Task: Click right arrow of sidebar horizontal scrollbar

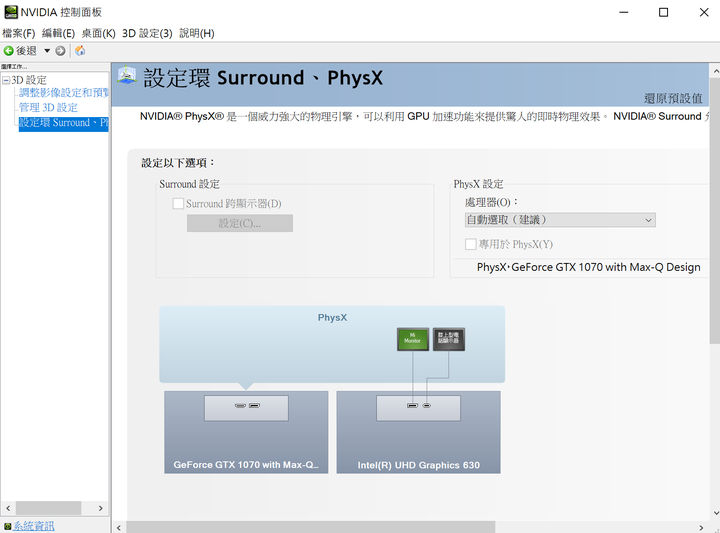Action: coord(101,508)
